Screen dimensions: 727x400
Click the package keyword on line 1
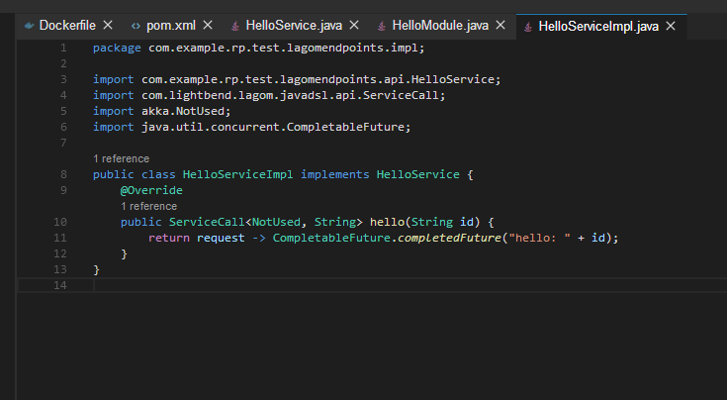coord(117,48)
